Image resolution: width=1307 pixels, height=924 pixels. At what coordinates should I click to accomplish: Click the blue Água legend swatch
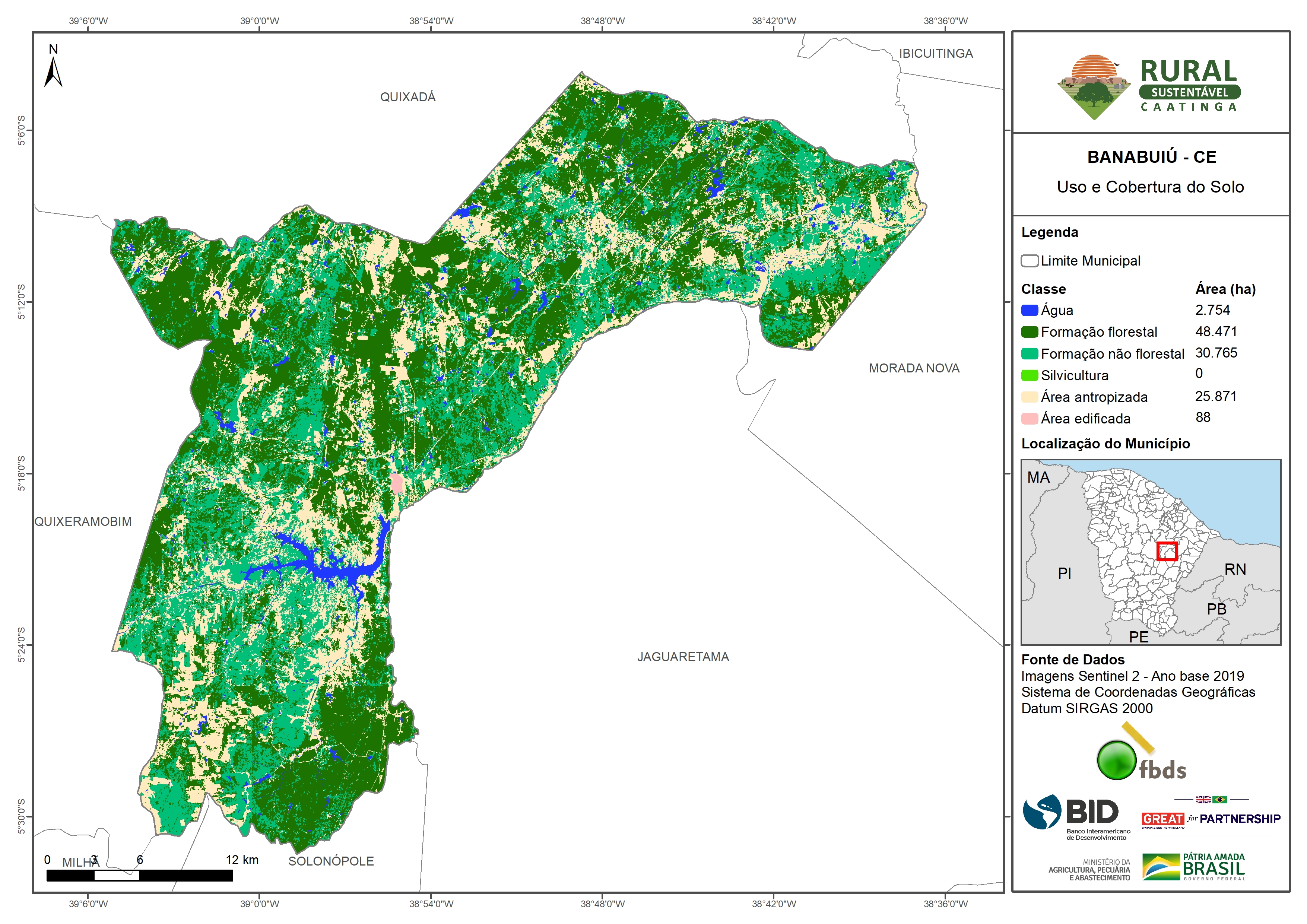point(1029,310)
